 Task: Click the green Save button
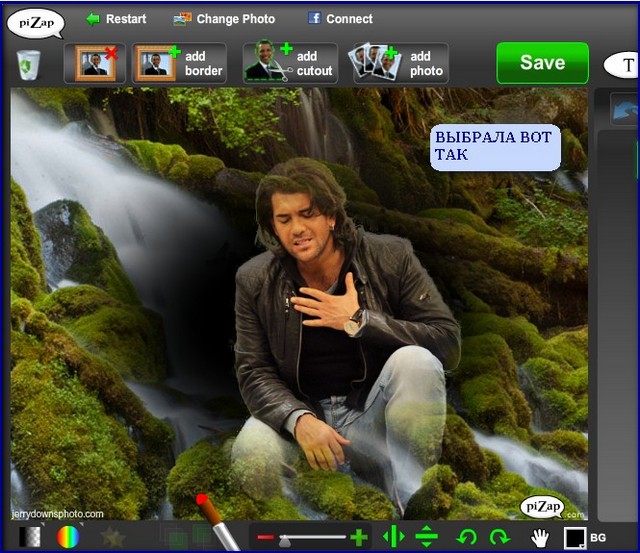[x=542, y=63]
